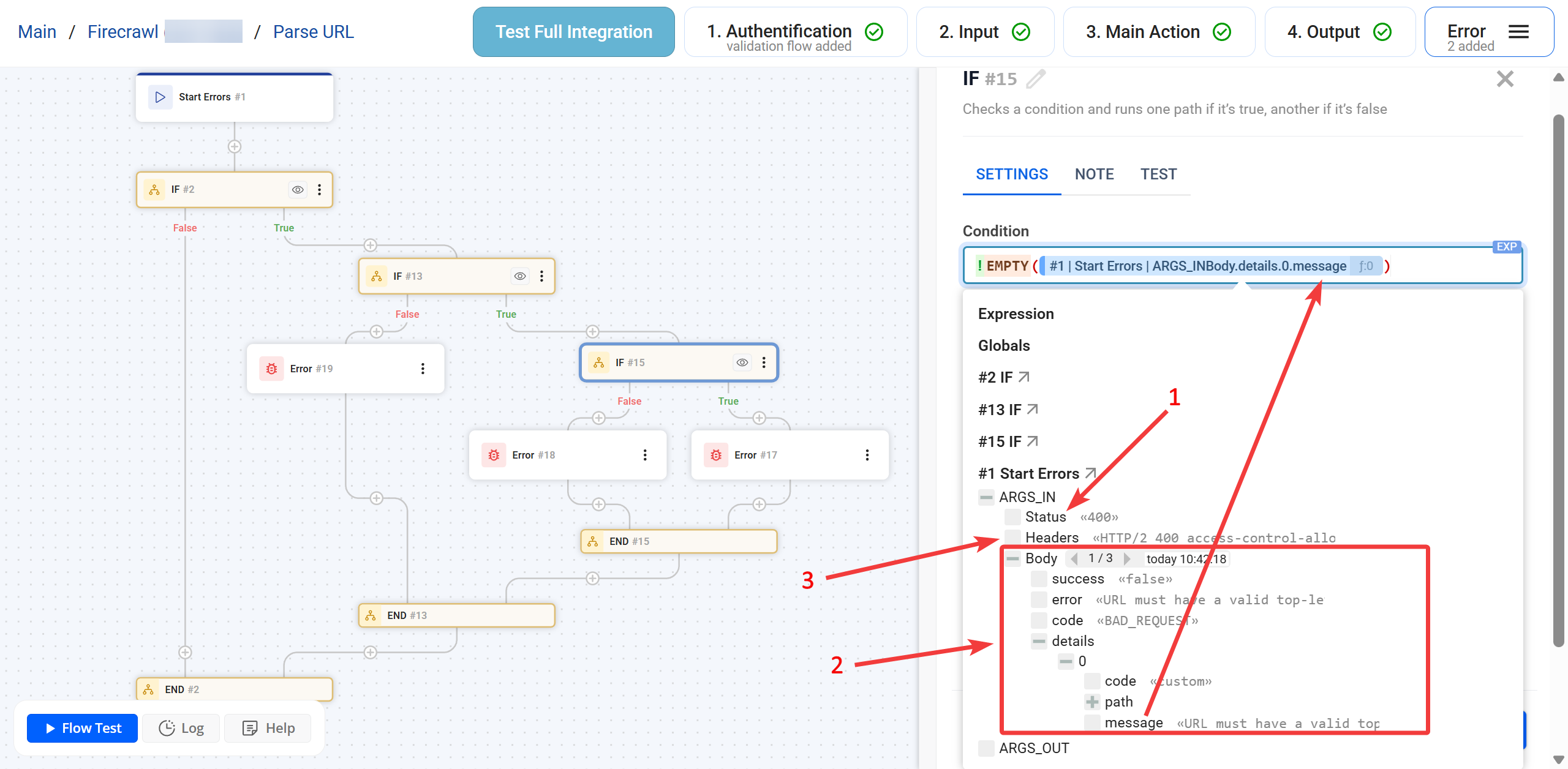Switch to the TEST tab
The image size is (1568, 769).
(x=1158, y=174)
